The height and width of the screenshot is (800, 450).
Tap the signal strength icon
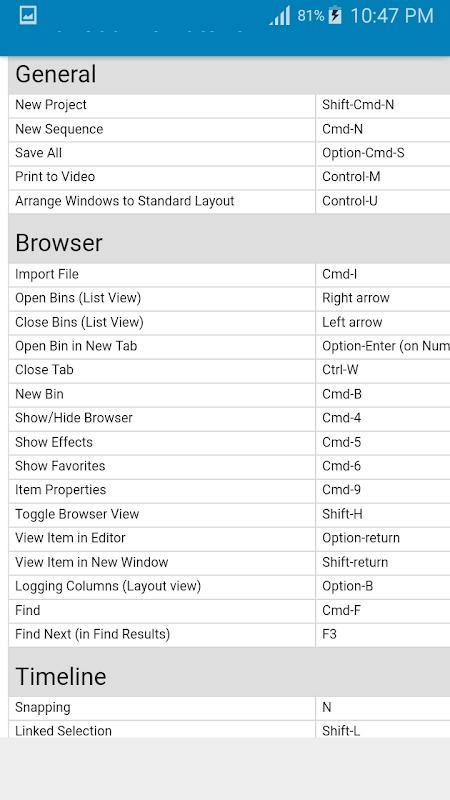(280, 15)
